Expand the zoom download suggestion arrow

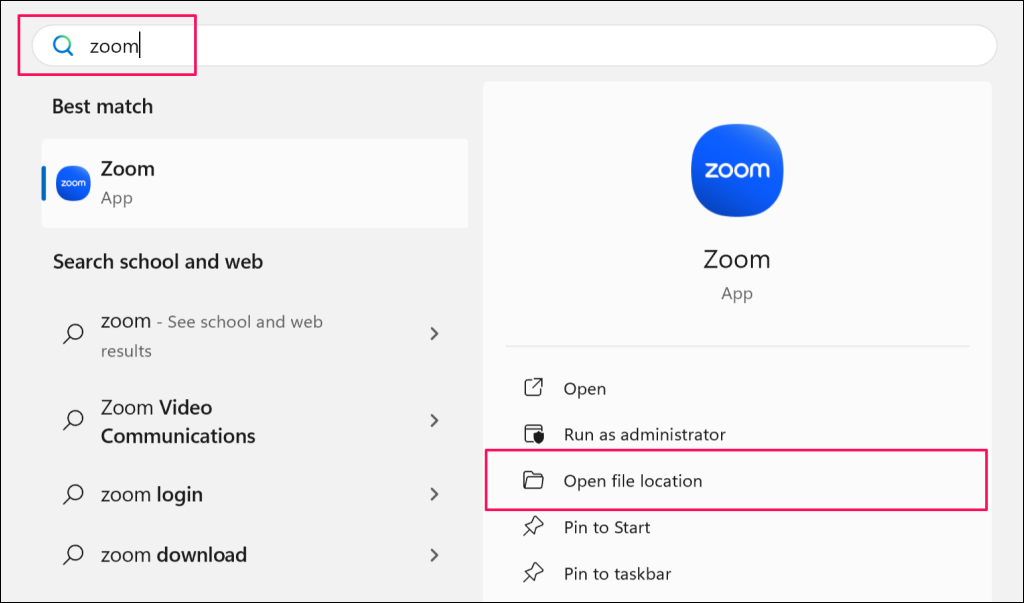coord(434,554)
